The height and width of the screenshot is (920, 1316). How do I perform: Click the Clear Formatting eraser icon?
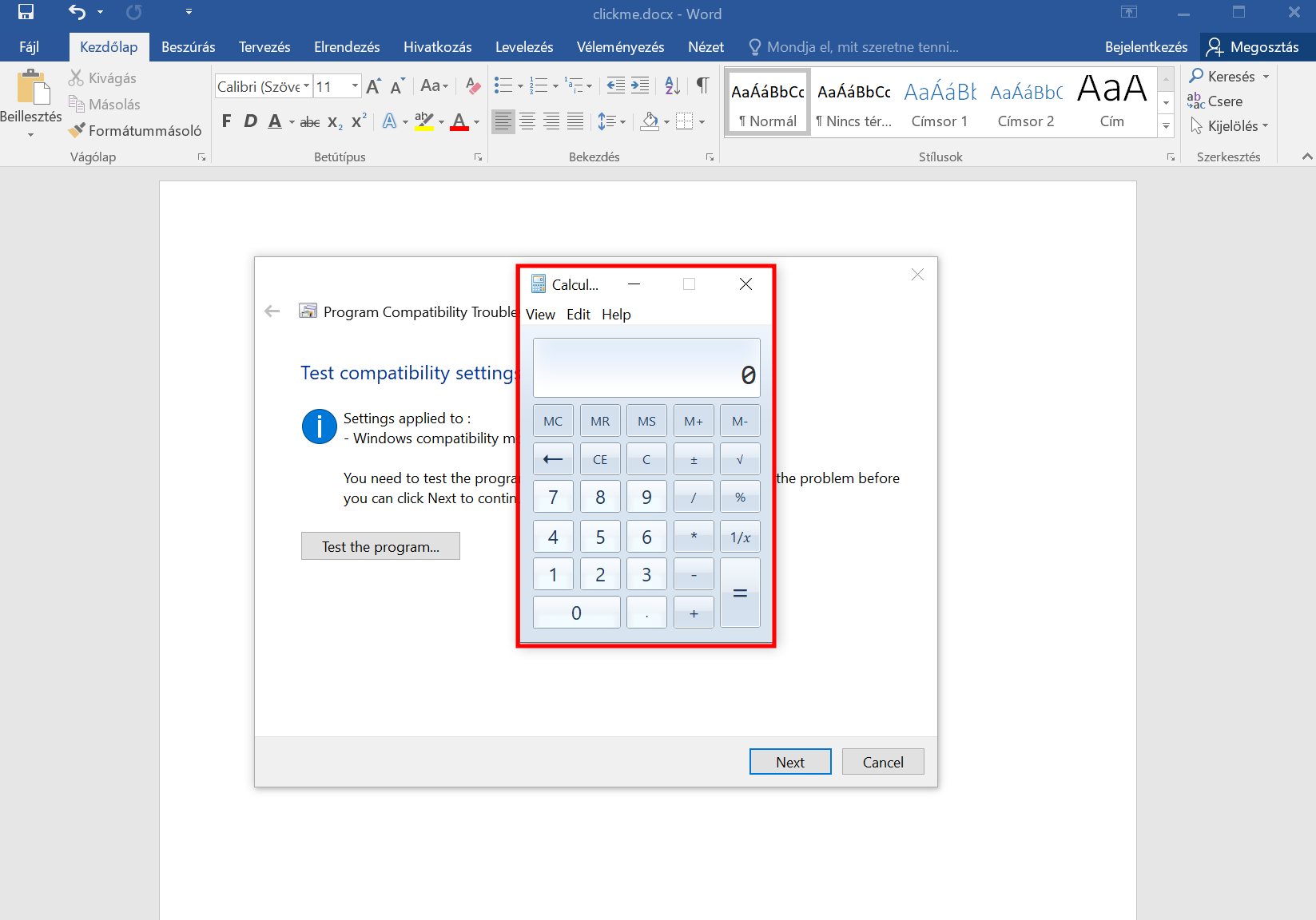pos(473,86)
